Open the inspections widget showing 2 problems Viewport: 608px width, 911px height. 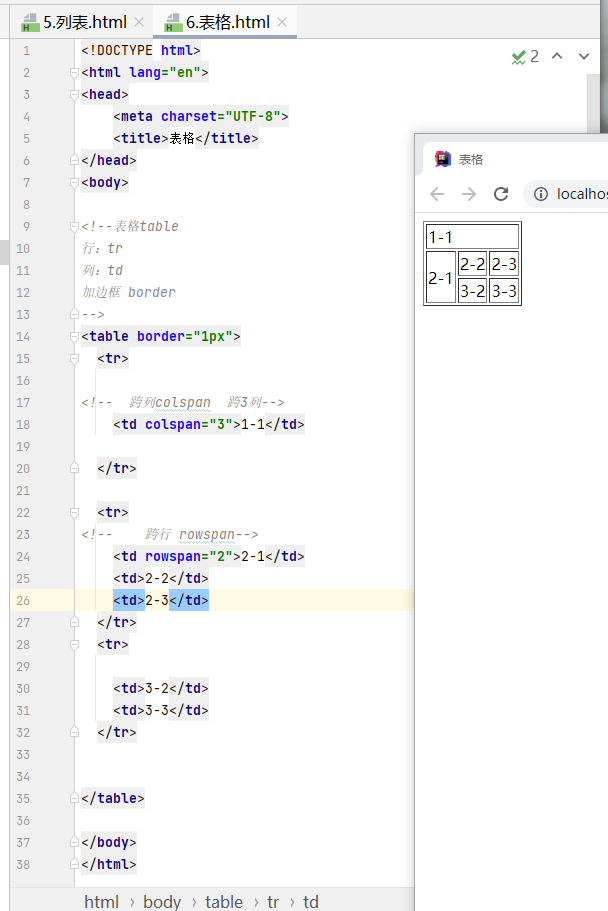(x=525, y=56)
